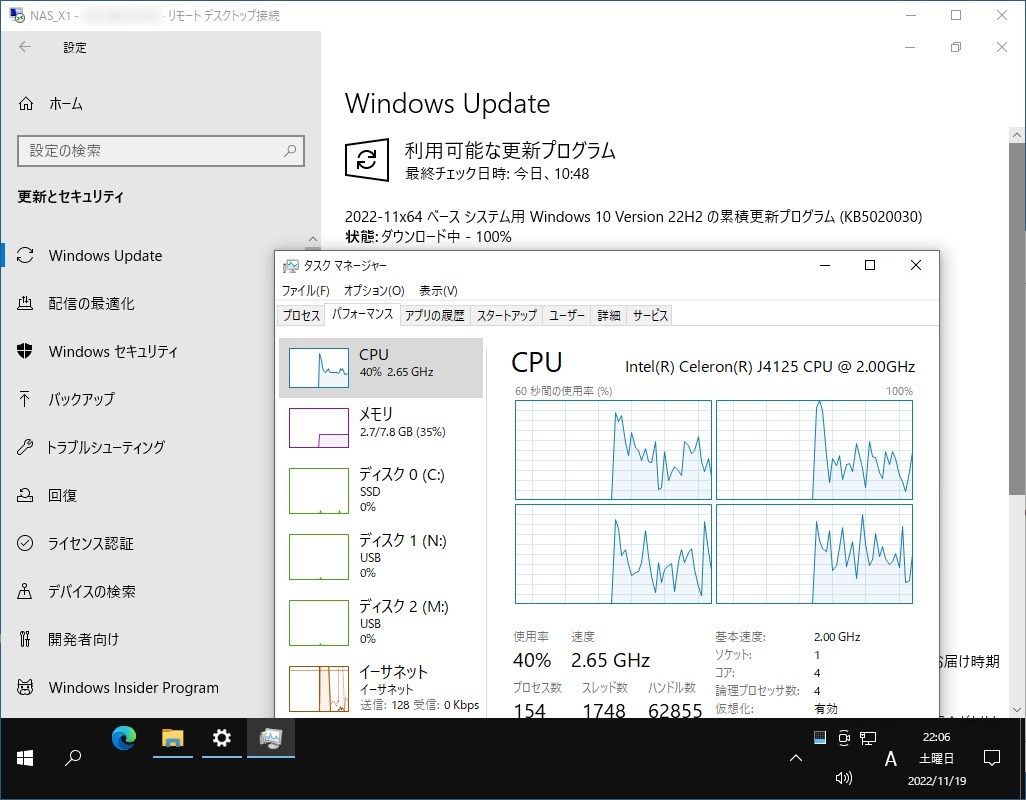The width and height of the screenshot is (1026, 800).
Task: Click in the 設定の検索 search field
Action: click(160, 150)
